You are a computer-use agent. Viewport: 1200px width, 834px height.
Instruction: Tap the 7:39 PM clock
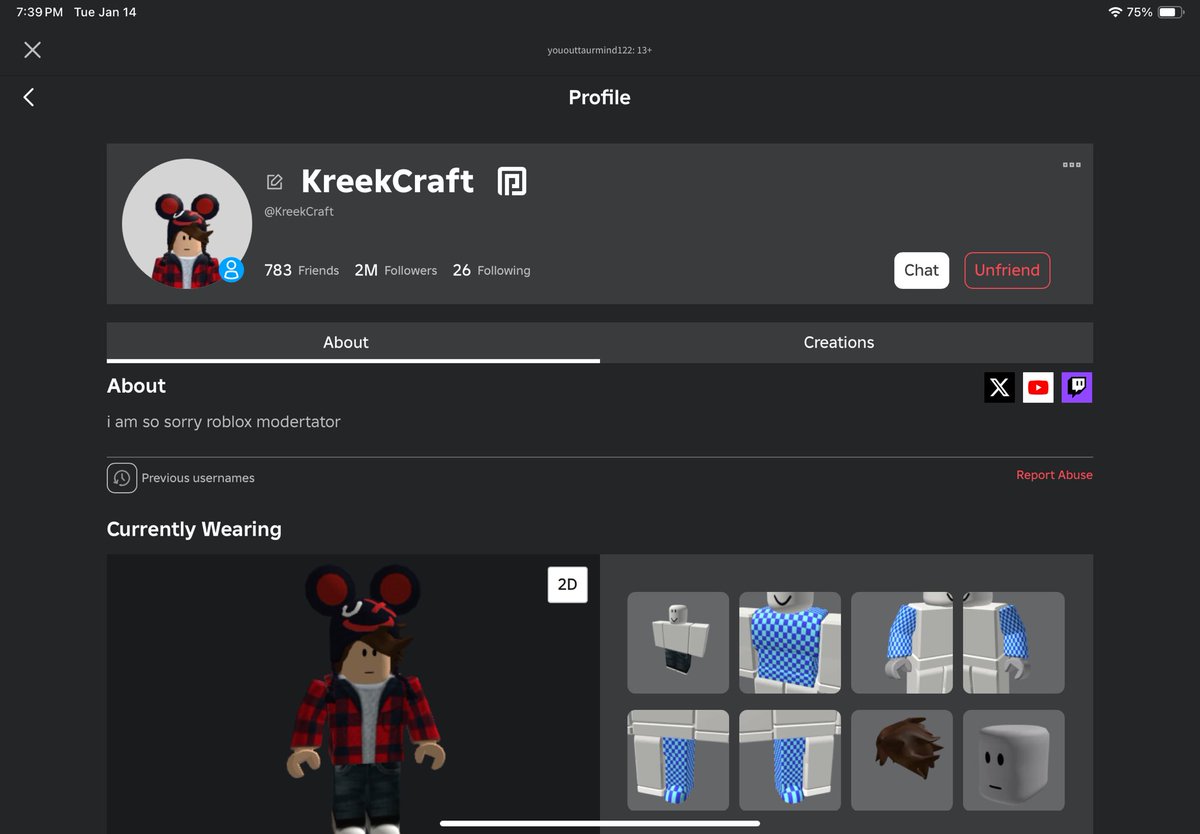click(40, 12)
